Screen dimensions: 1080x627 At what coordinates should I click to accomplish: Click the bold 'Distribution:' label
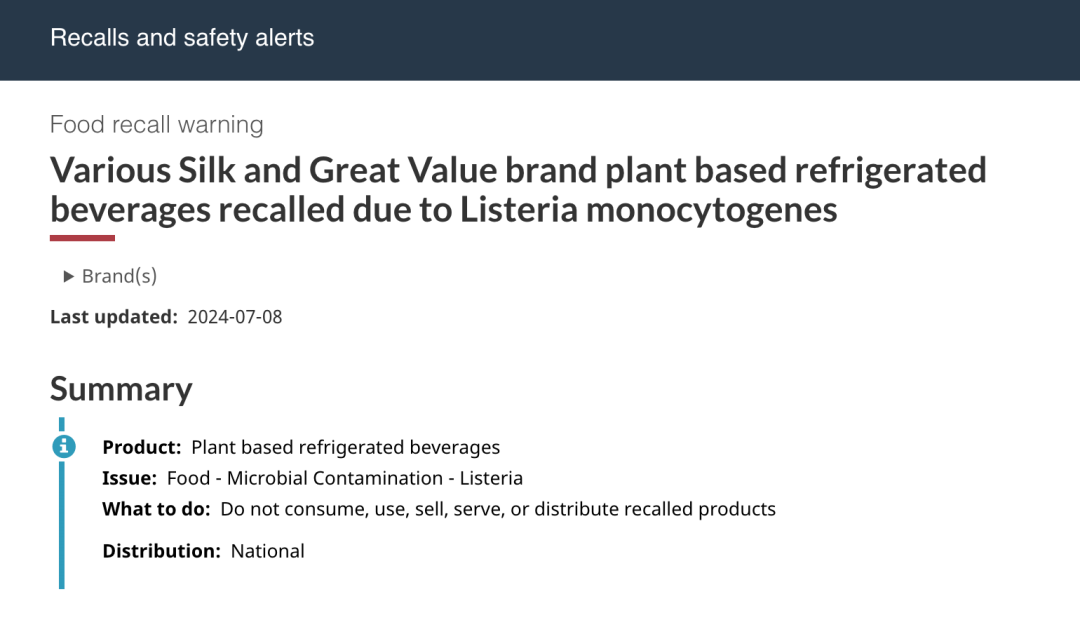click(162, 551)
